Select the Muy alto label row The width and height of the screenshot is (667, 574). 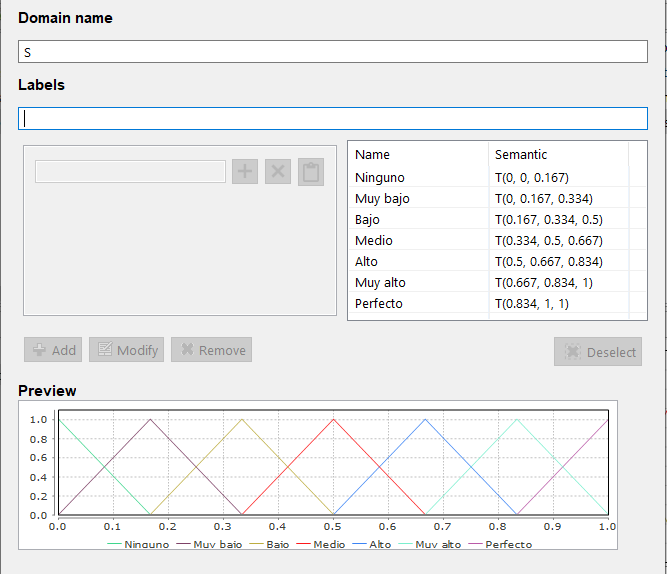(420, 282)
